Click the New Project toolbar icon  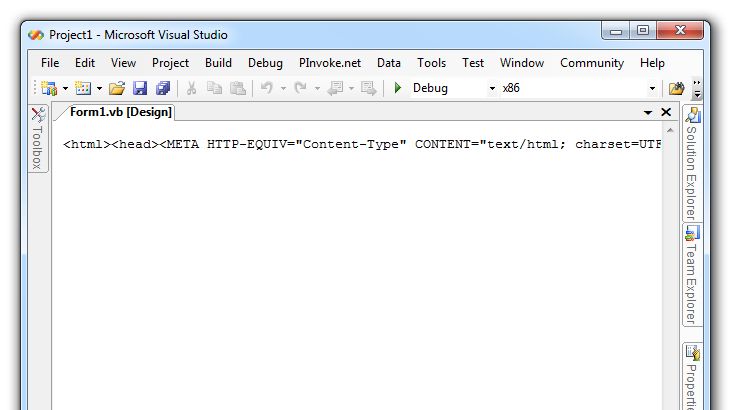tap(49, 88)
